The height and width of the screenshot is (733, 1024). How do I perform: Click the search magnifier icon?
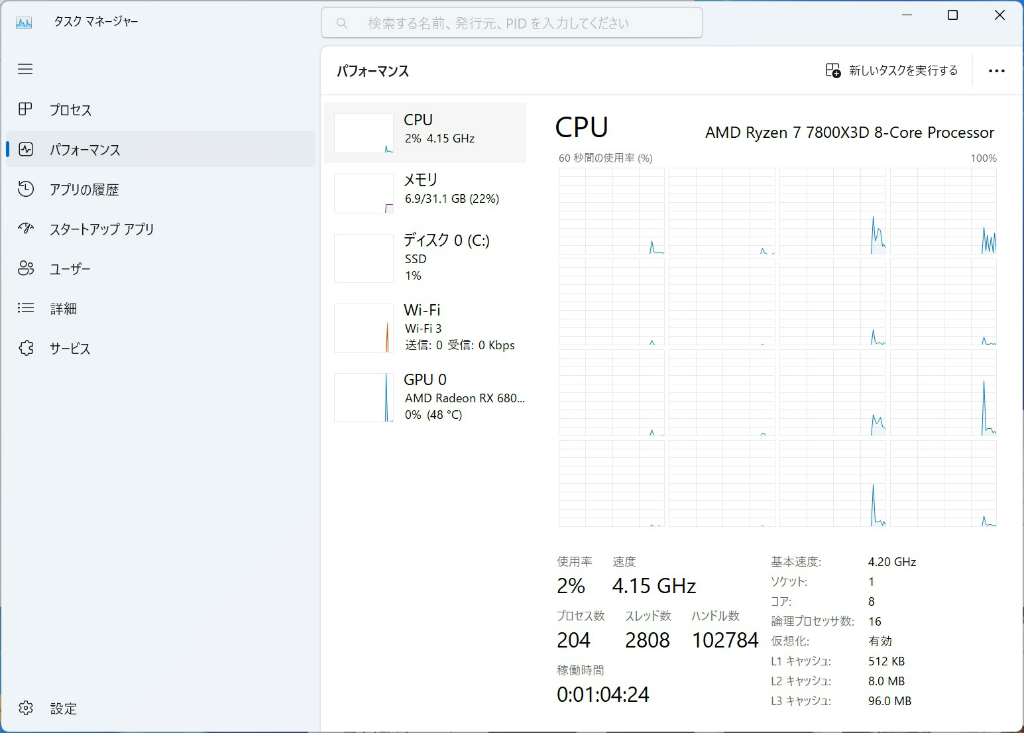[340, 21]
